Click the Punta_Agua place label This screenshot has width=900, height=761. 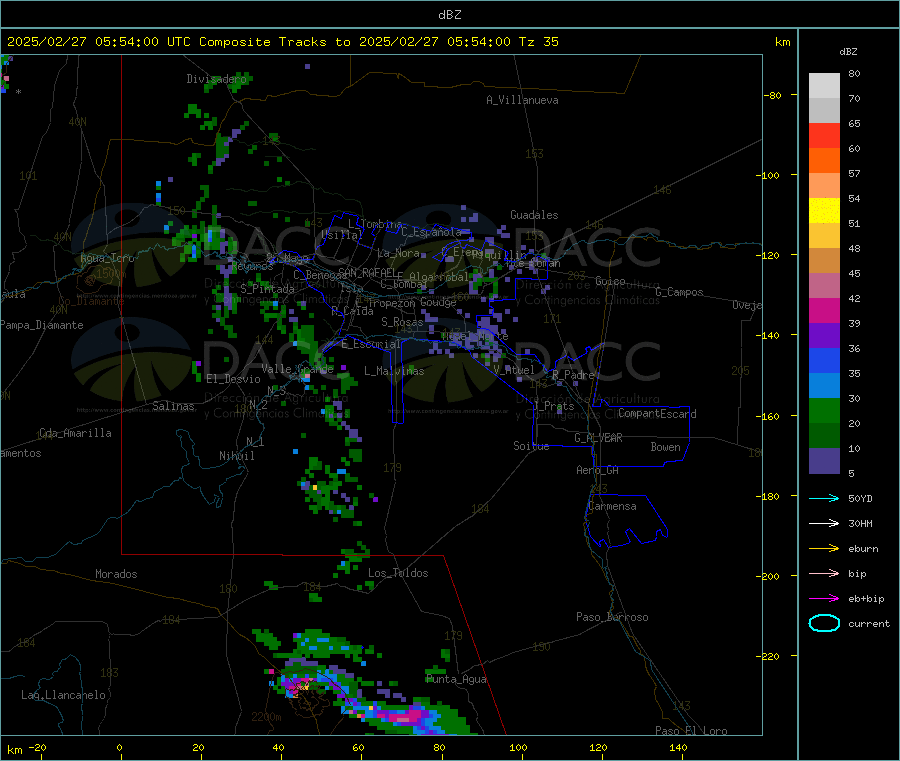456,680
